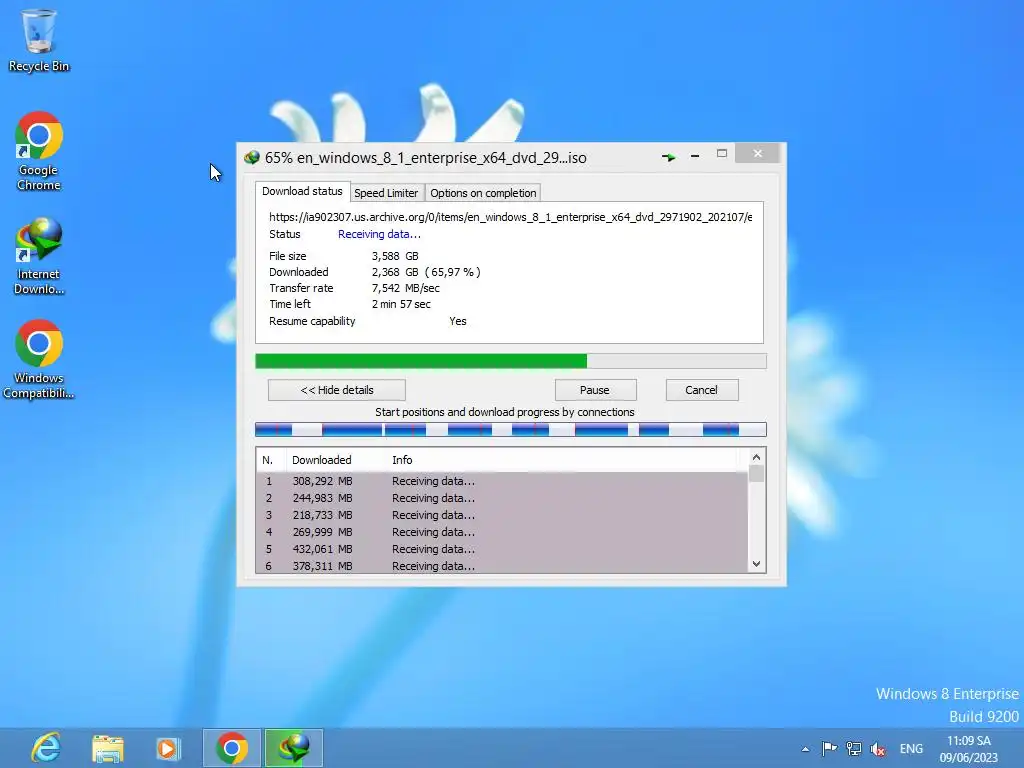Screen dimensions: 1024x768
Task: Select connection row with 218,733 MB
Action: (502, 515)
